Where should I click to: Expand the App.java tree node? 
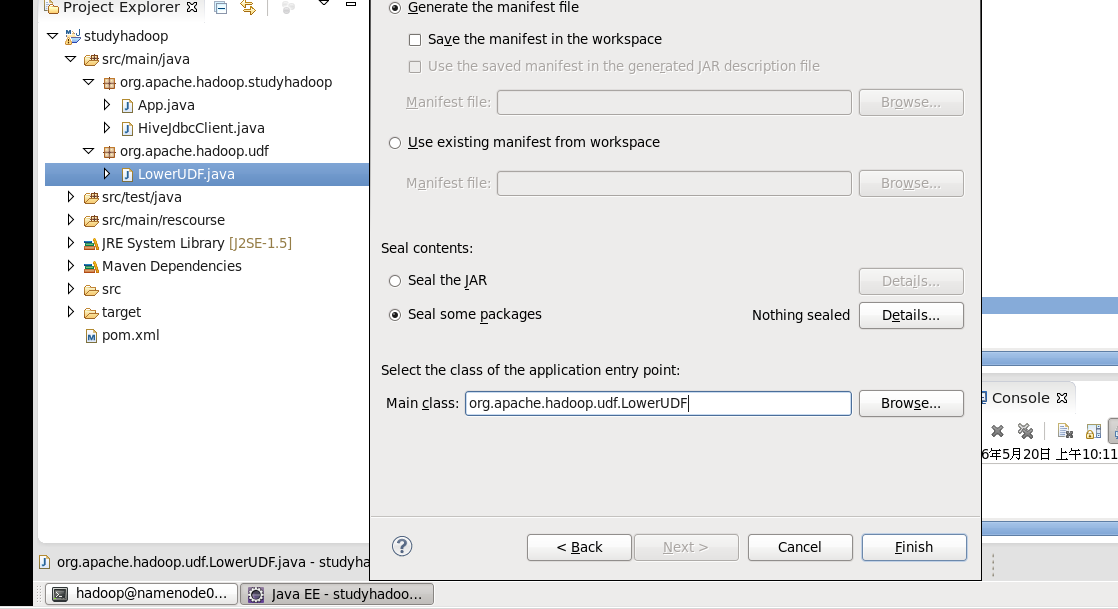pyautogui.click(x=106, y=105)
